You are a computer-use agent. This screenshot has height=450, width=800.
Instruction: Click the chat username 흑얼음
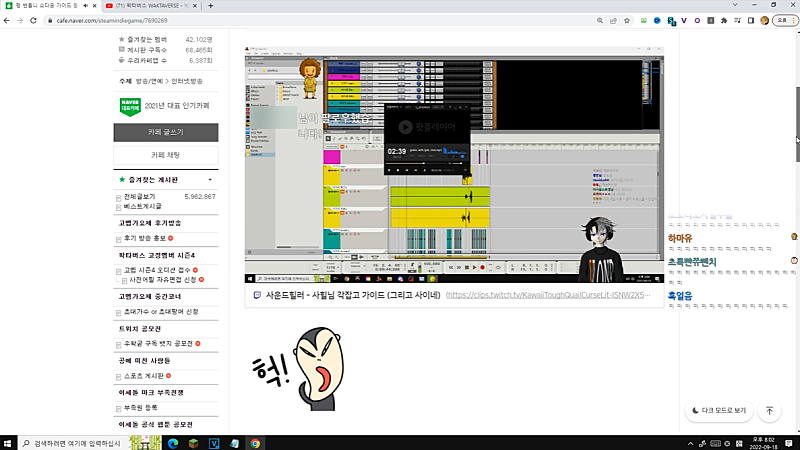pos(680,296)
